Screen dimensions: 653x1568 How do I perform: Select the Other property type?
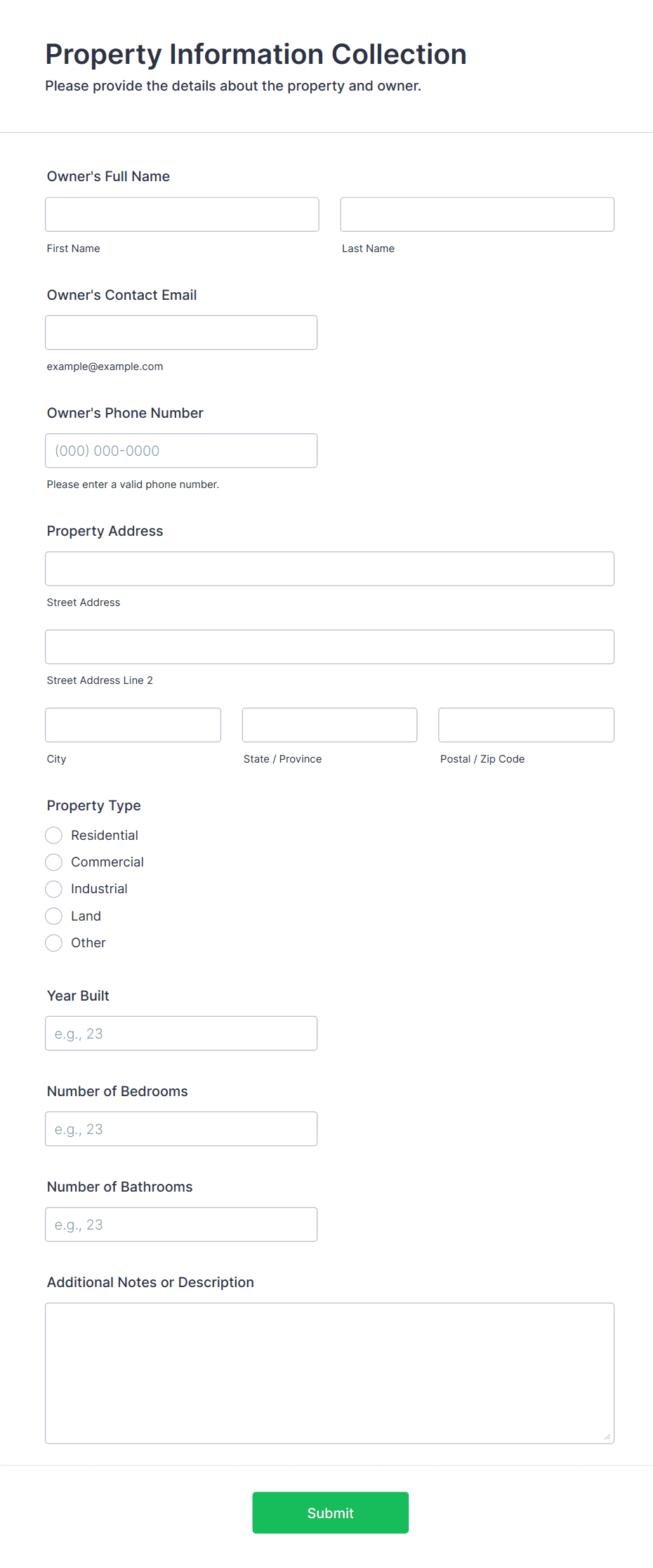point(53,942)
